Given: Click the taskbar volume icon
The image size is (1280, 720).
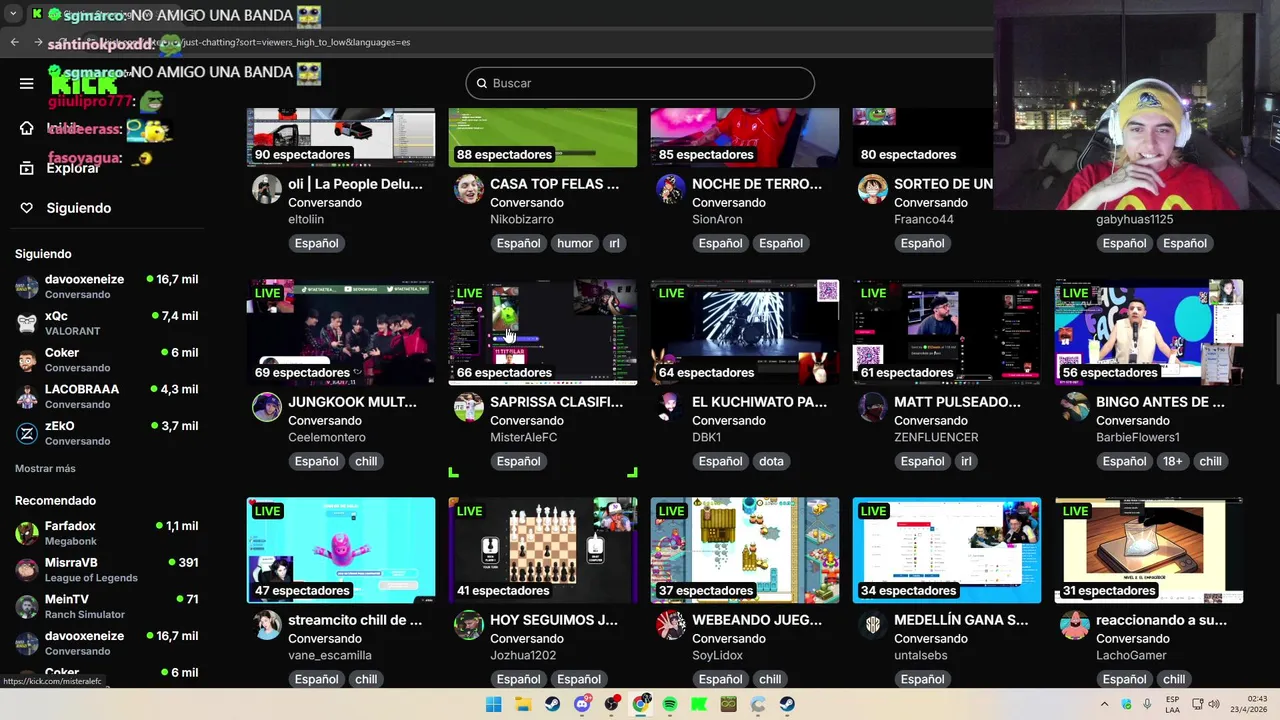Looking at the screenshot, I should (1214, 704).
